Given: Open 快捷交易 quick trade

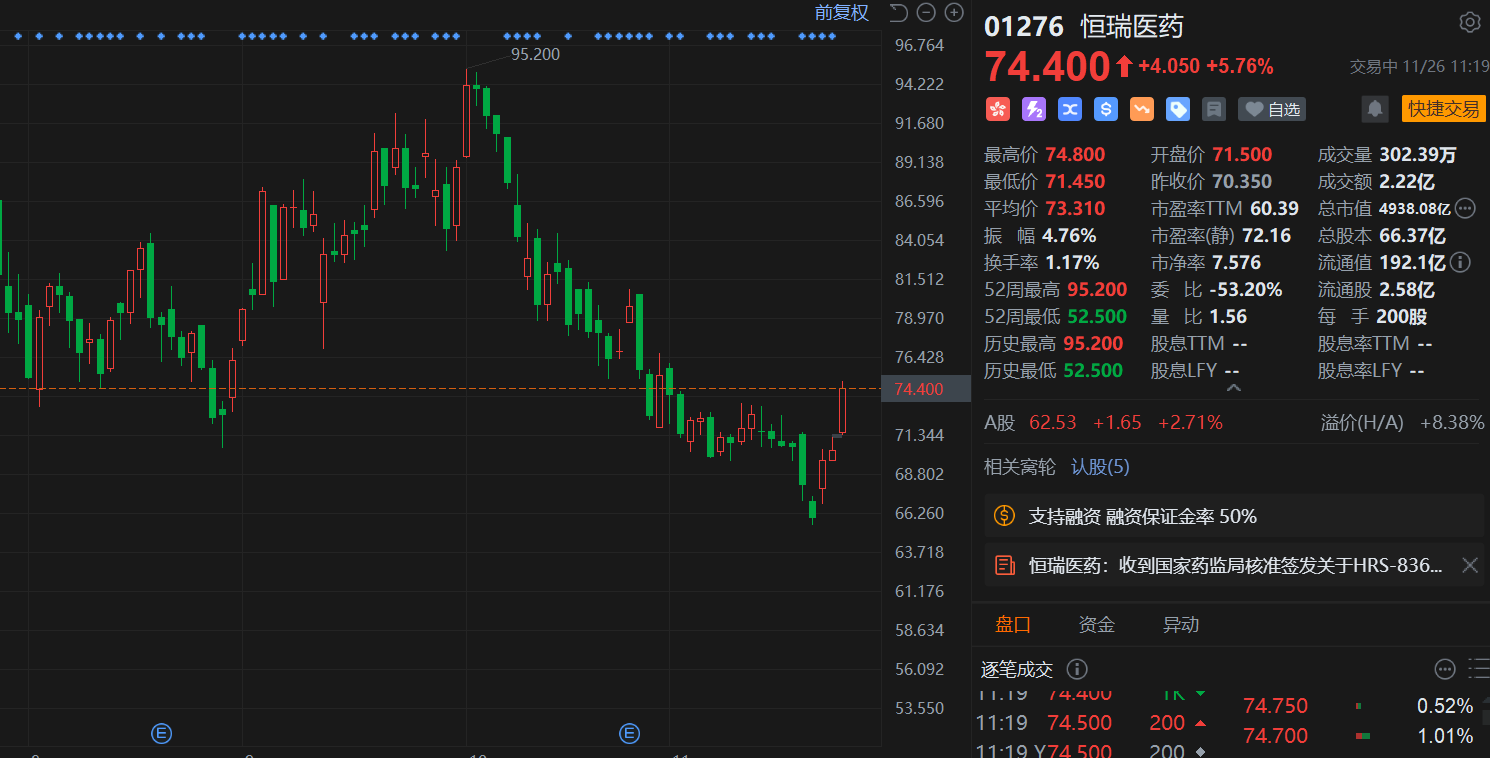Looking at the screenshot, I should pyautogui.click(x=1444, y=109).
